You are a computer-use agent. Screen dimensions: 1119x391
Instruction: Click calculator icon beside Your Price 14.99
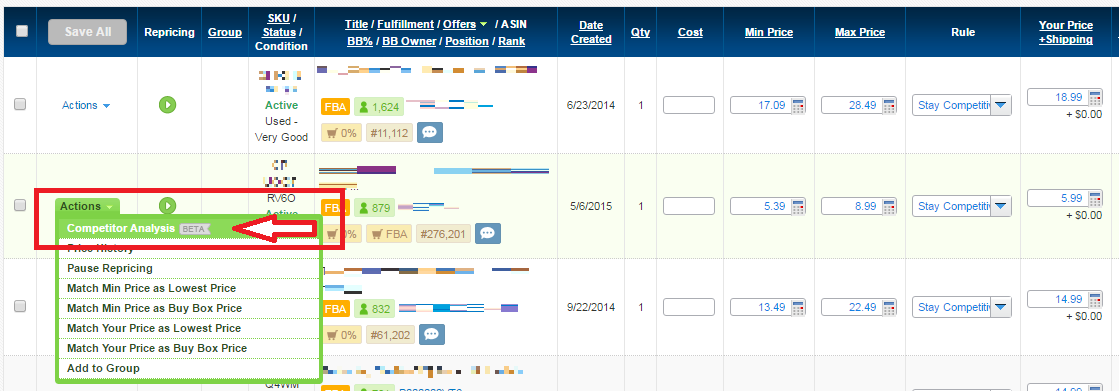tap(1095, 299)
